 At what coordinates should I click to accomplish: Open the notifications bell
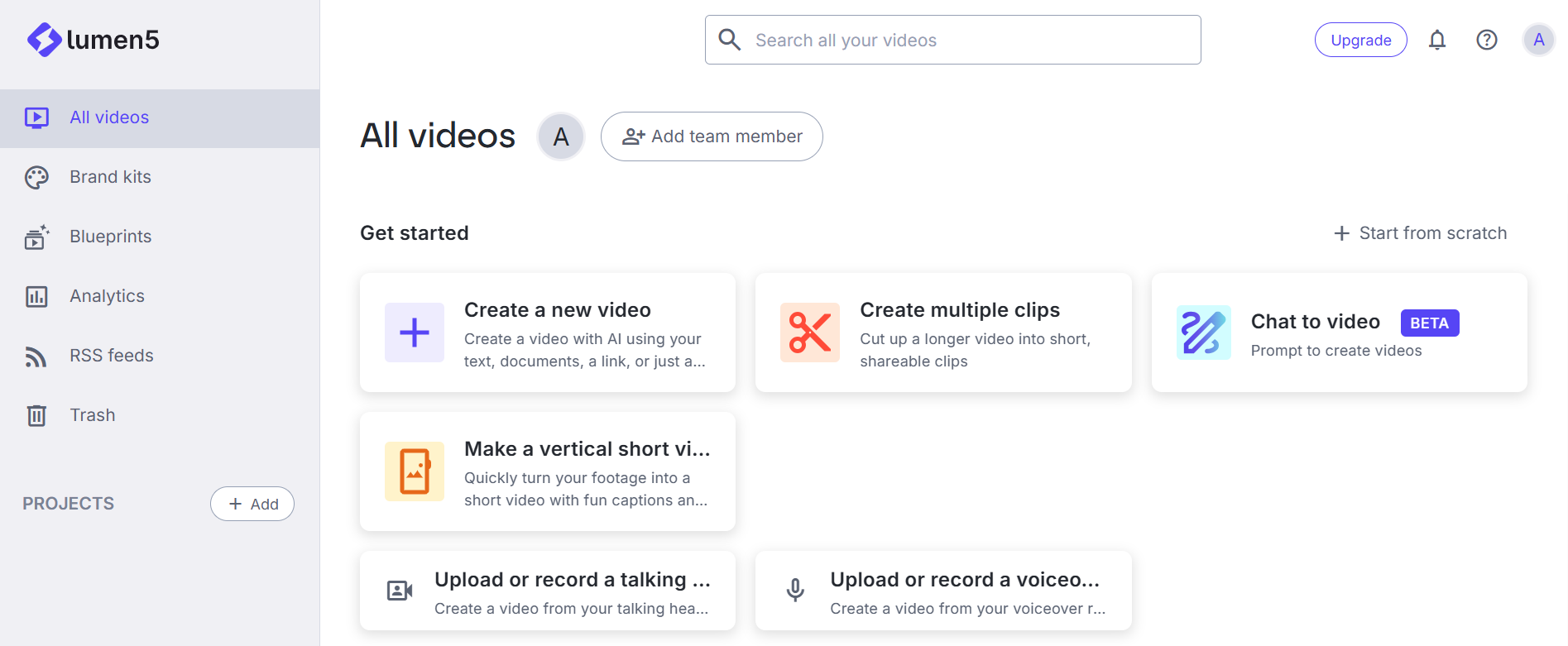pos(1437,40)
